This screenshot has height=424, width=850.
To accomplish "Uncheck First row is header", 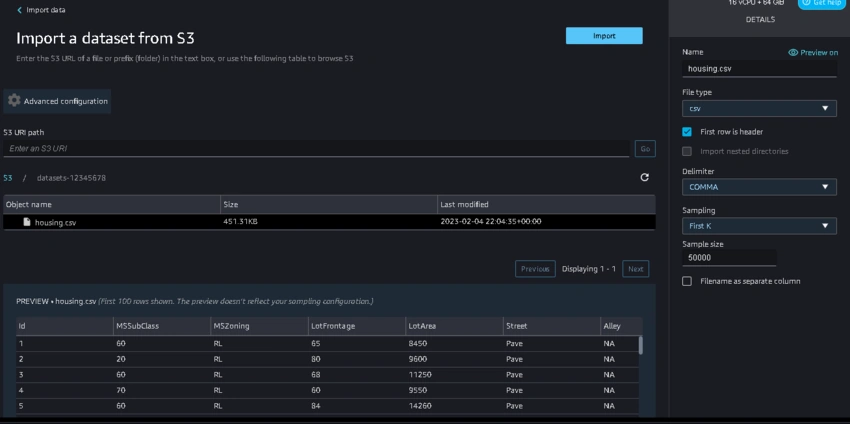I will tap(687, 132).
